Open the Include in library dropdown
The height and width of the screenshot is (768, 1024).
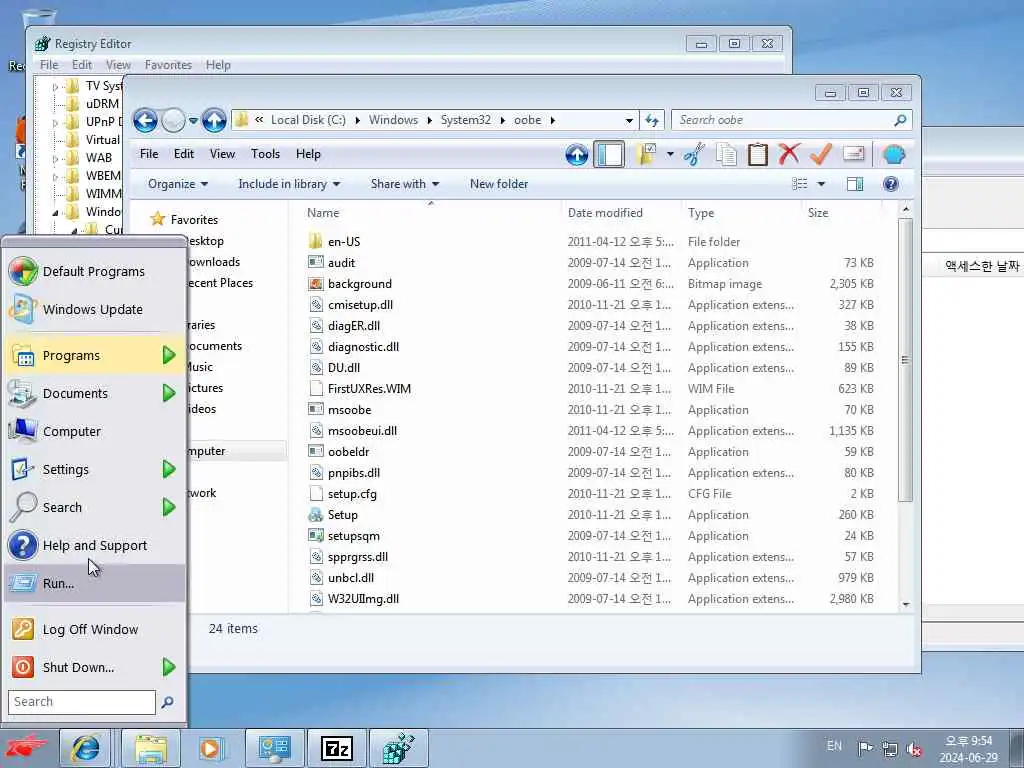[x=289, y=184]
